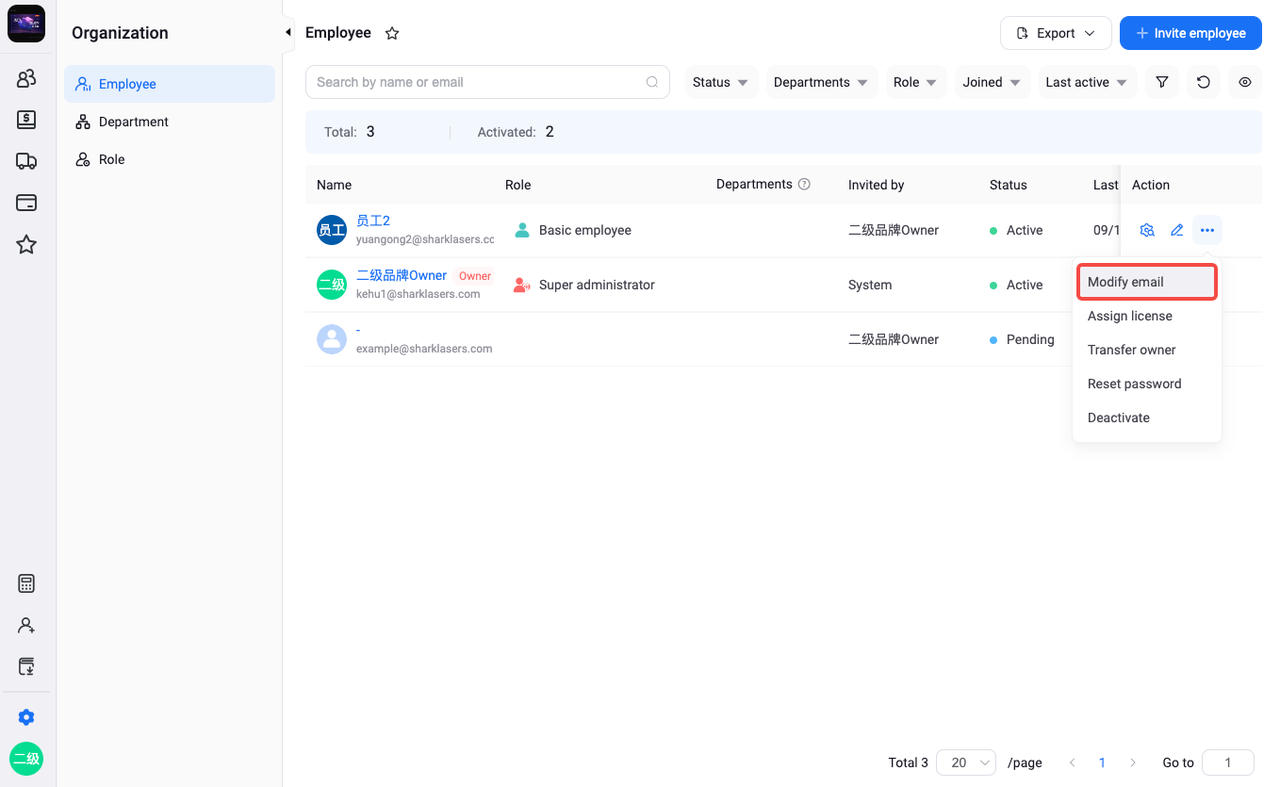The height and width of the screenshot is (787, 1280).
Task: Open the star favorites icon in sidebar
Action: [x=27, y=245]
